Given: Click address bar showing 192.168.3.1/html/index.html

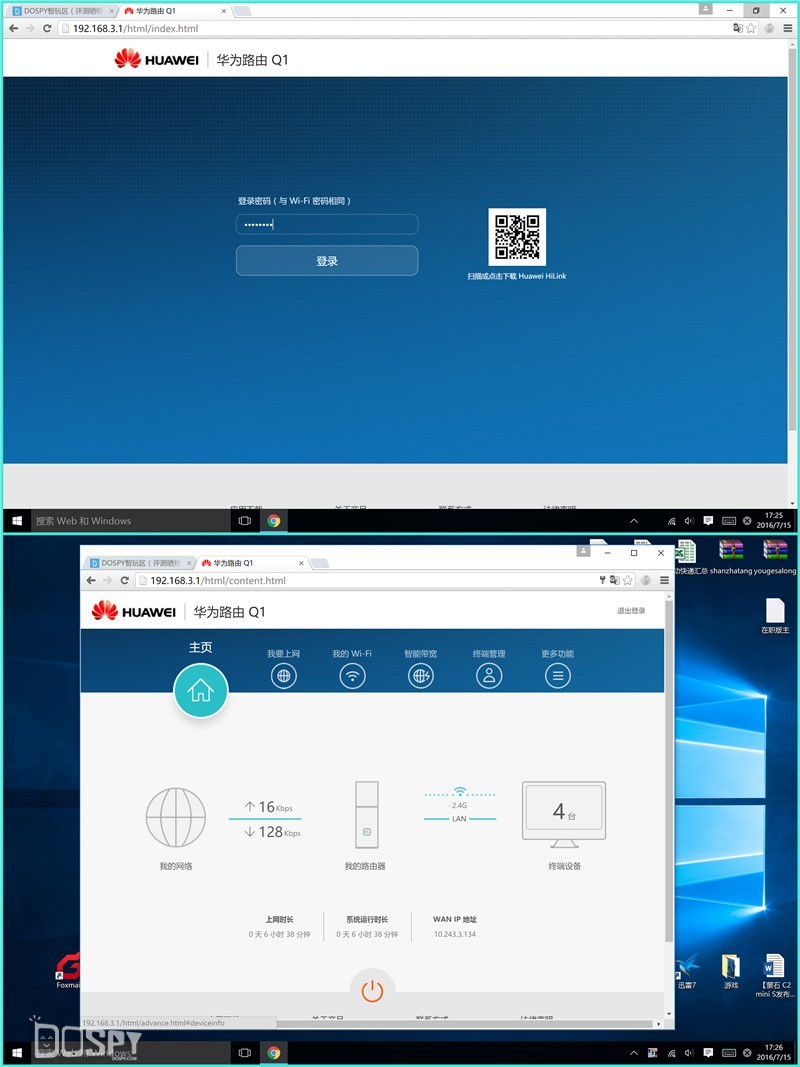Looking at the screenshot, I should [x=395, y=29].
